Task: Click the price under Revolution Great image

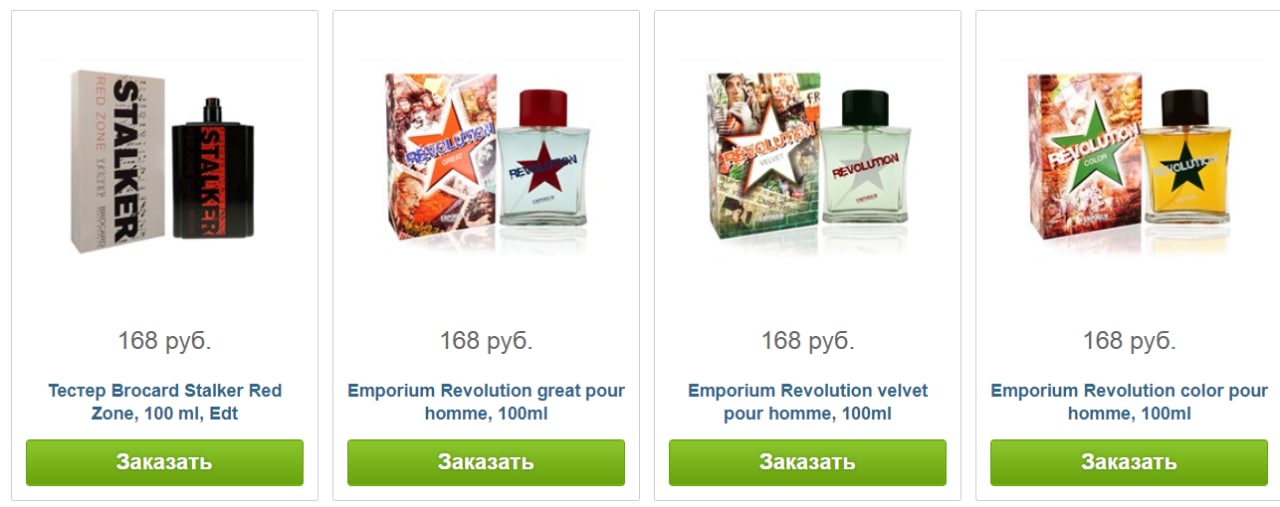Action: (486, 341)
